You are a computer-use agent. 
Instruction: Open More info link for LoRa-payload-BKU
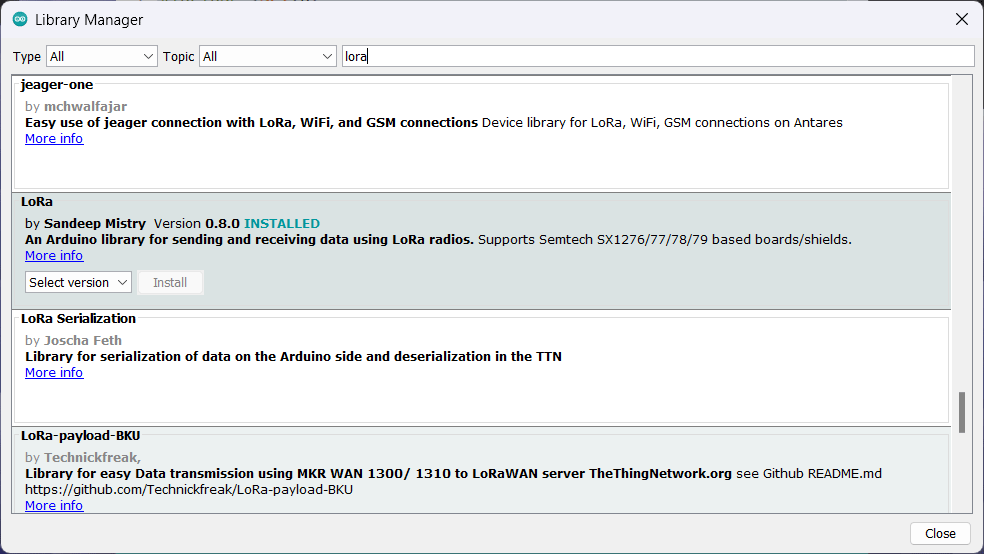[54, 506]
